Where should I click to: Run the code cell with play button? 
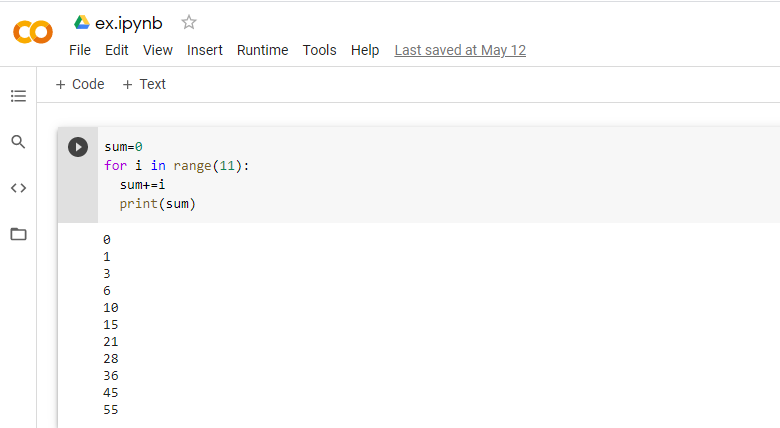pyautogui.click(x=78, y=147)
